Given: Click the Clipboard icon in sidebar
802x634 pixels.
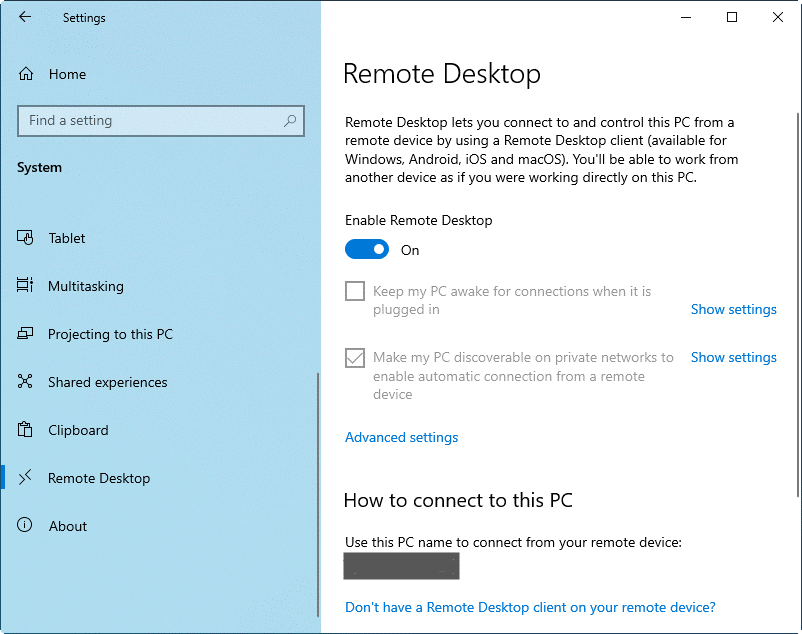Looking at the screenshot, I should 26,430.
